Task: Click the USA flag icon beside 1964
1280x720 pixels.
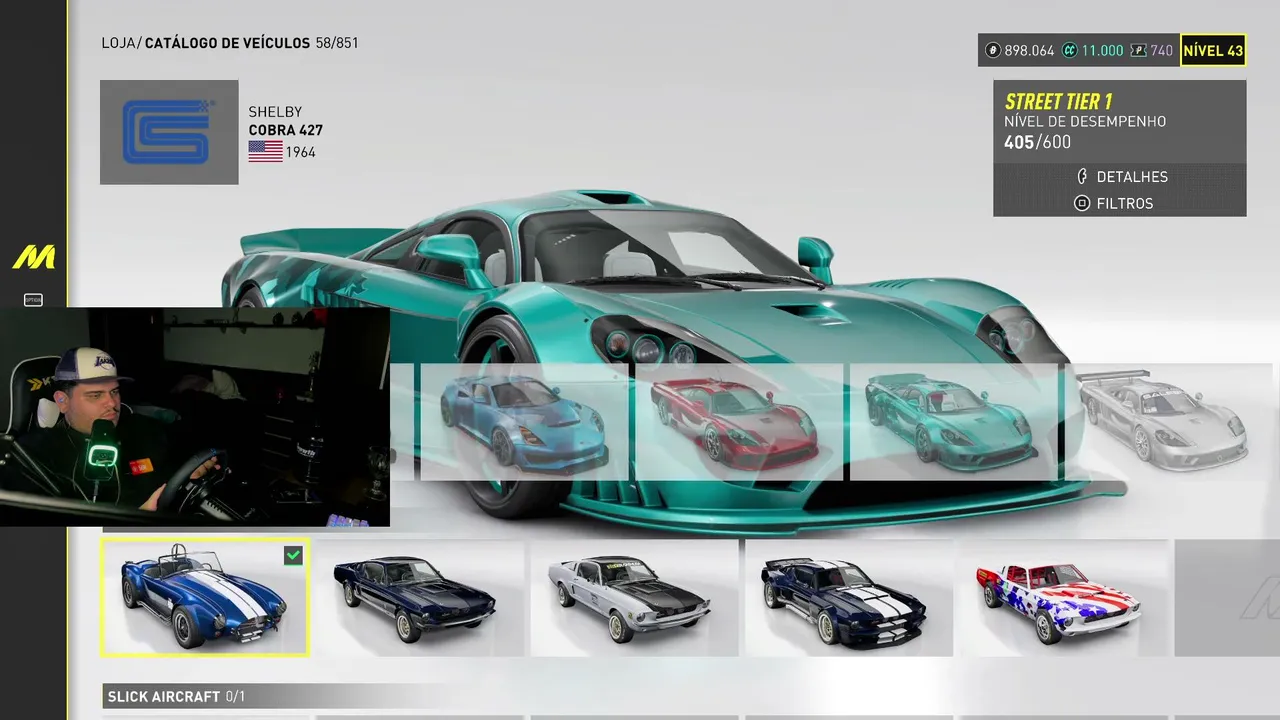Action: click(265, 152)
